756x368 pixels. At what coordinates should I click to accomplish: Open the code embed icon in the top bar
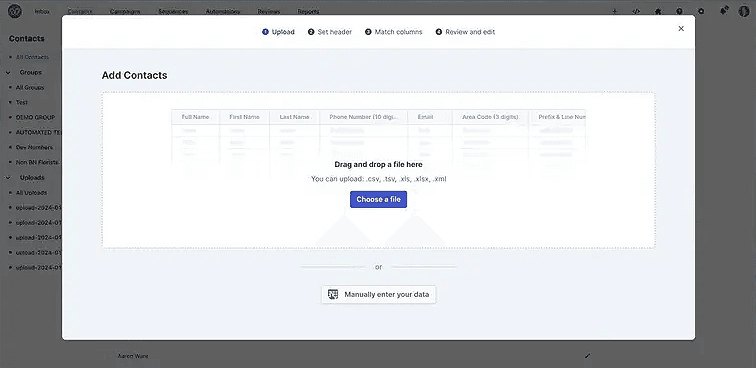tap(636, 11)
